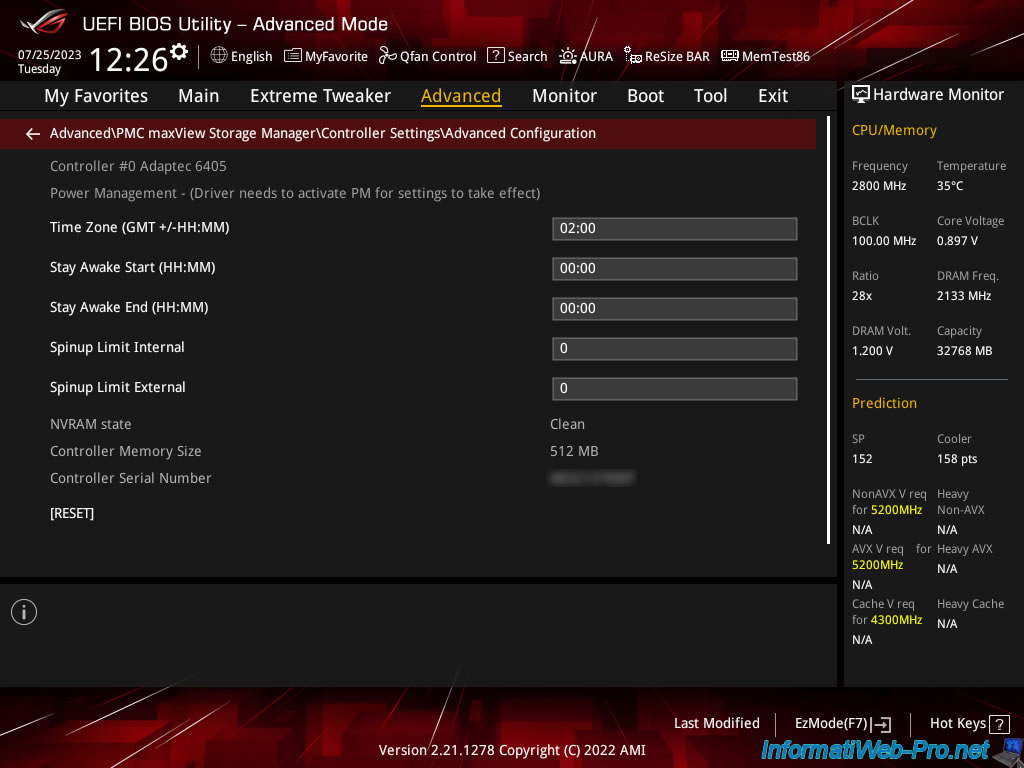Open Extreme Tweaker tab
This screenshot has height=768, width=1024.
pos(321,96)
